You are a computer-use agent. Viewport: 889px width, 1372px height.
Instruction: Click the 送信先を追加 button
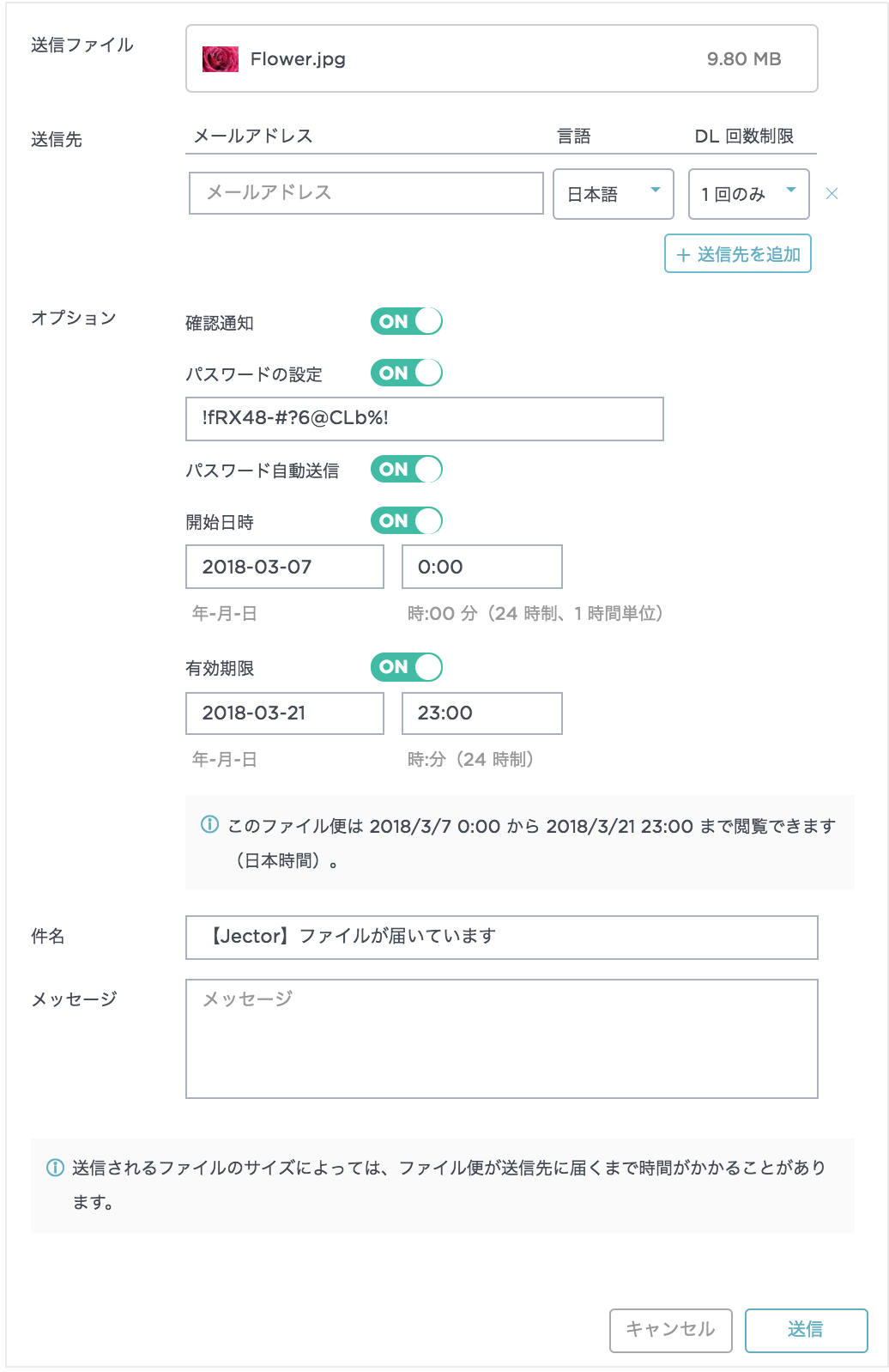point(738,253)
